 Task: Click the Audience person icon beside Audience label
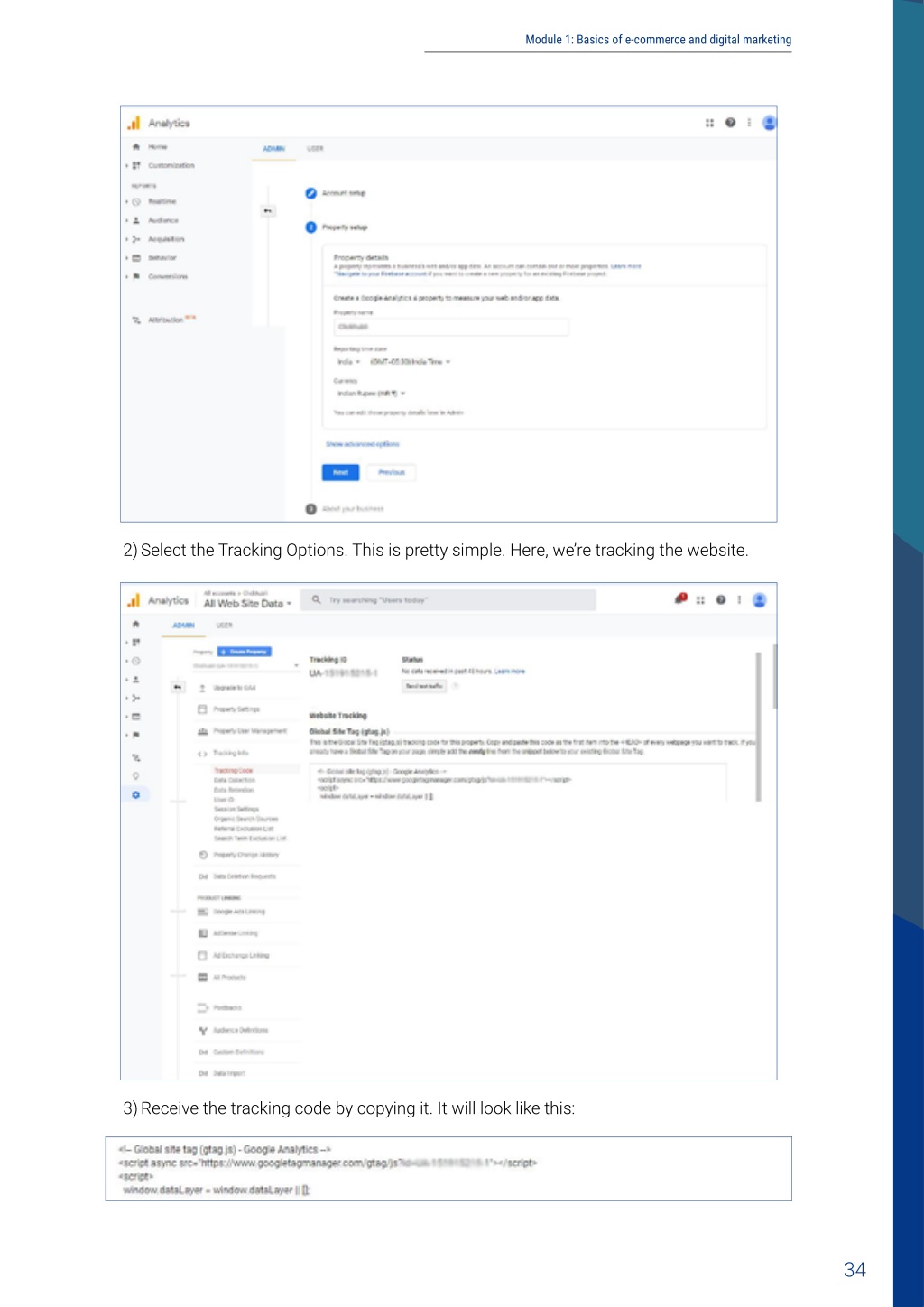click(136, 220)
